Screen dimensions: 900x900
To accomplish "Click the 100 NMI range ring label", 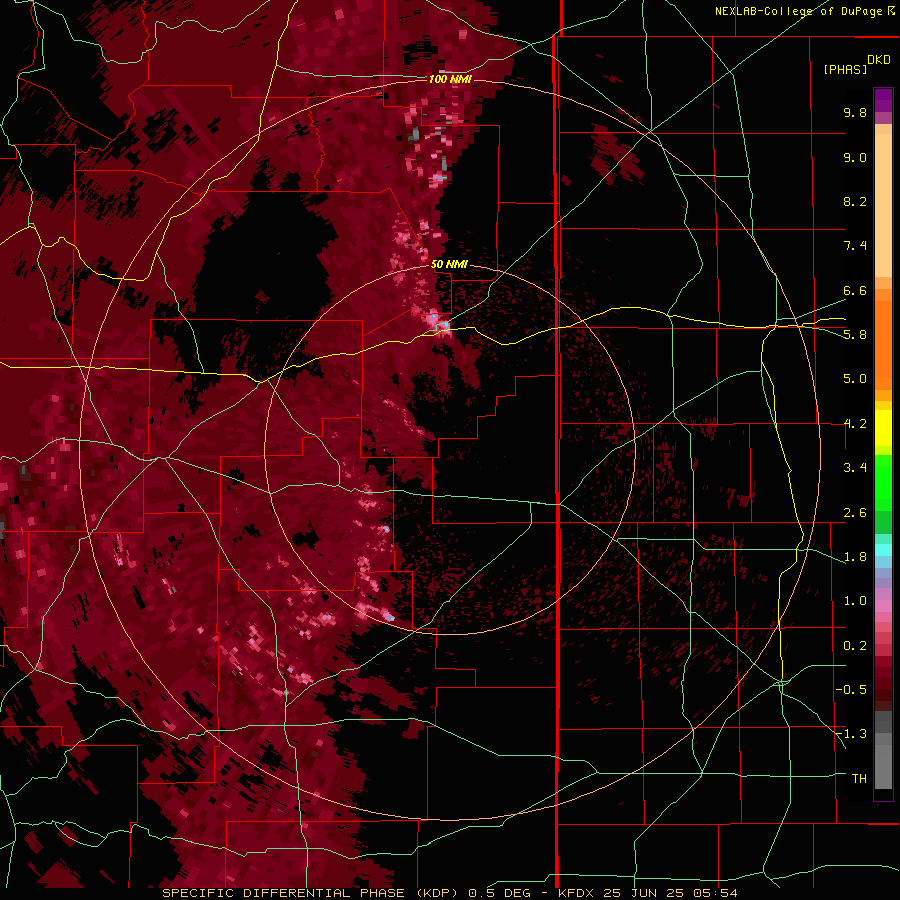I will click(450, 79).
